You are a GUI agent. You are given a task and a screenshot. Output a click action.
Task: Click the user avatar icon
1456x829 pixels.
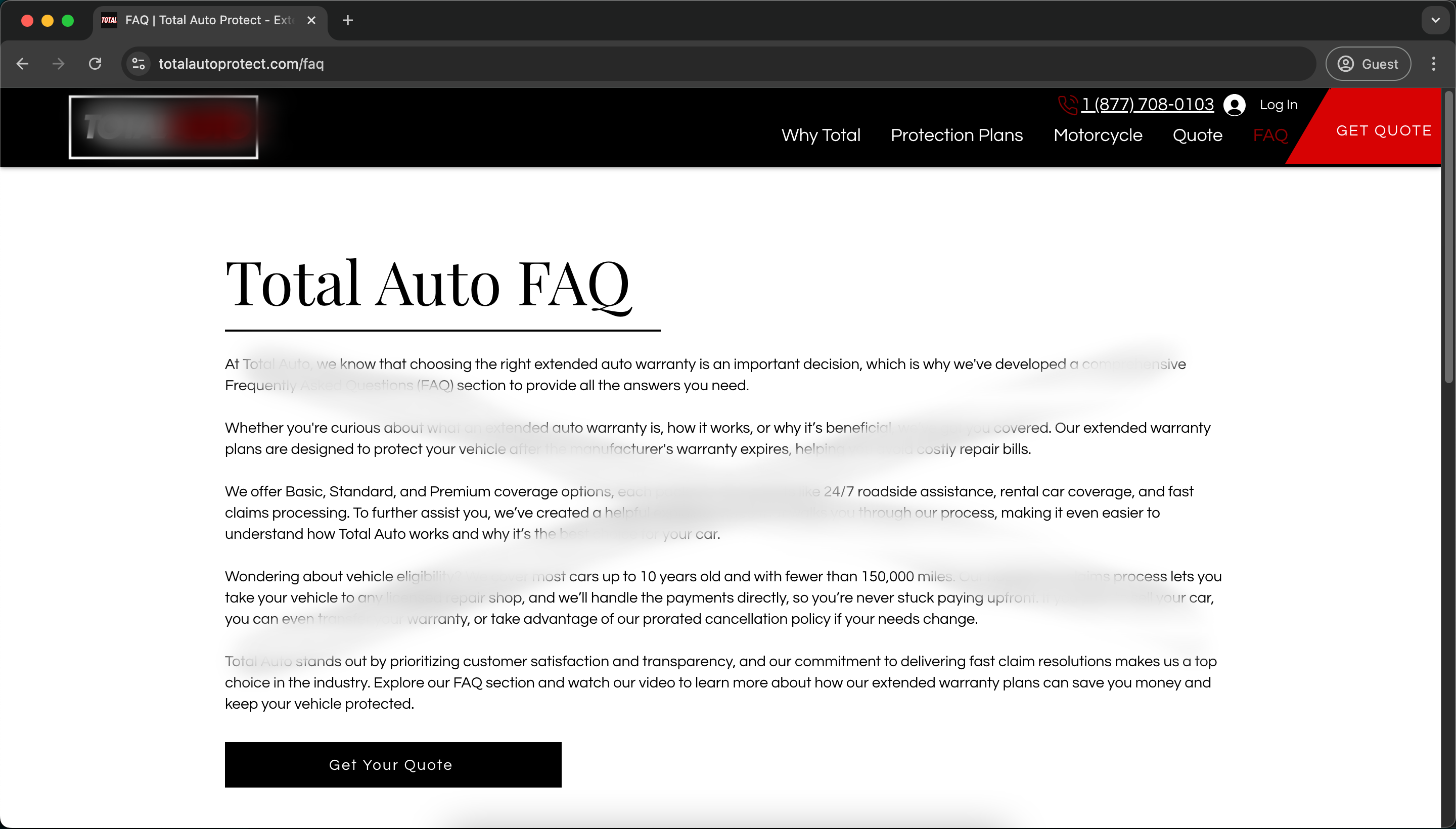tap(1234, 105)
